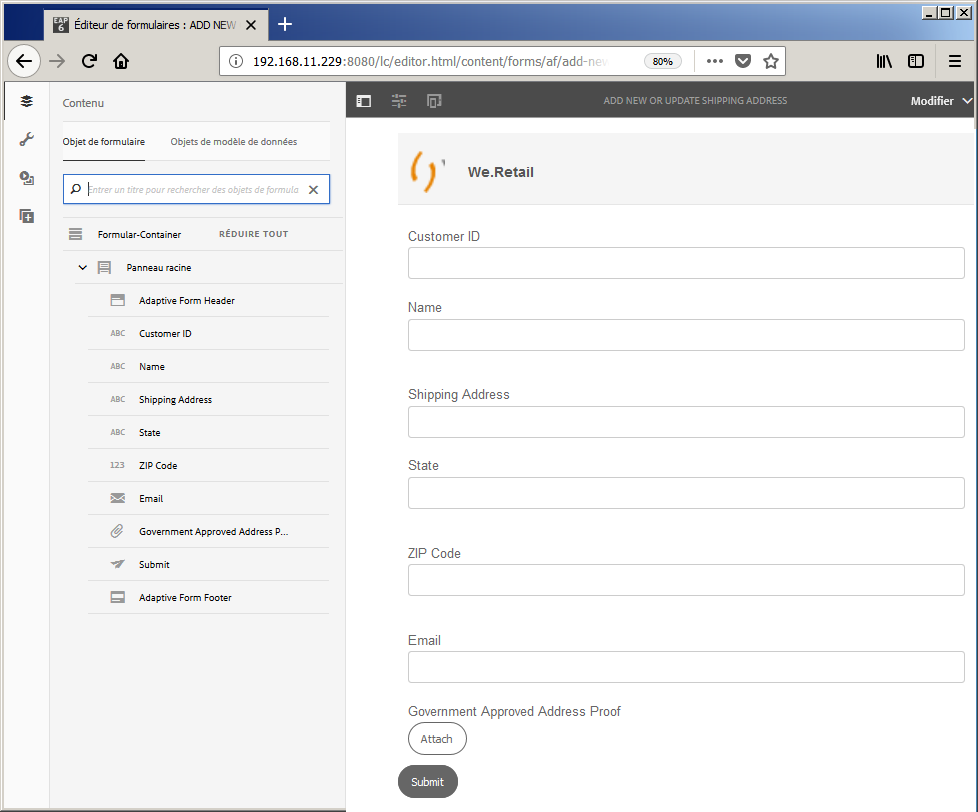Click the We.Retail header title text
The width and height of the screenshot is (978, 812).
point(500,172)
